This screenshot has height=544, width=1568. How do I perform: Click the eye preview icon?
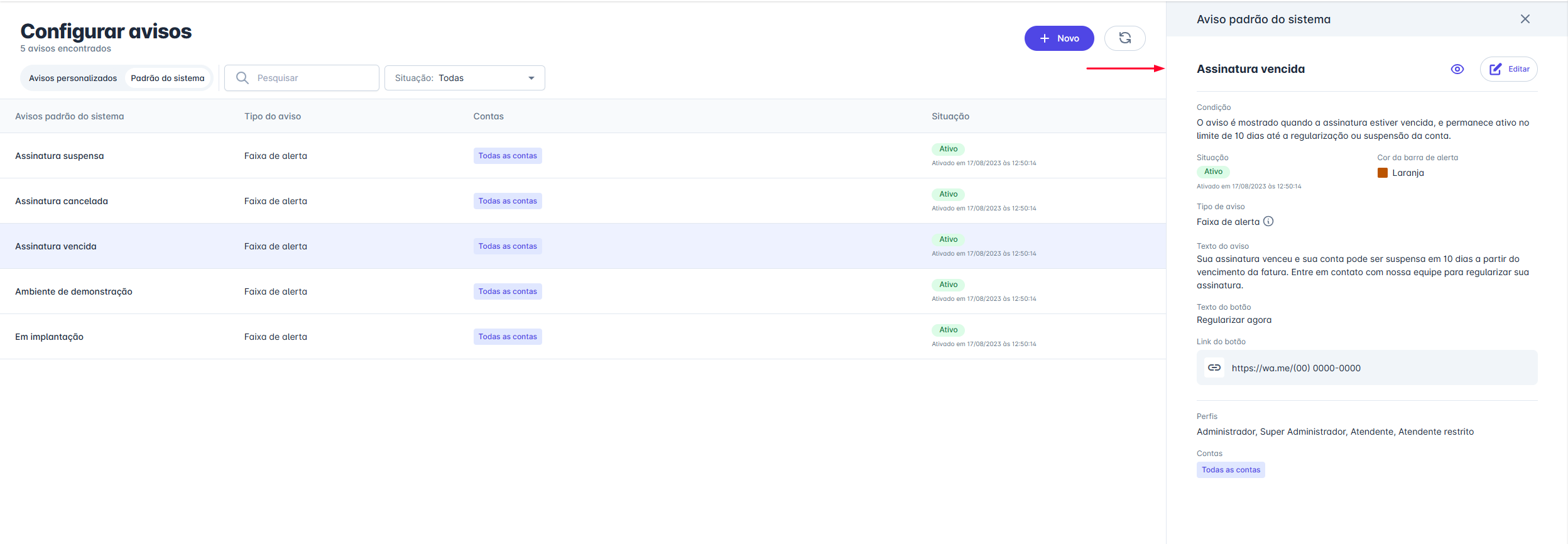pyautogui.click(x=1457, y=69)
